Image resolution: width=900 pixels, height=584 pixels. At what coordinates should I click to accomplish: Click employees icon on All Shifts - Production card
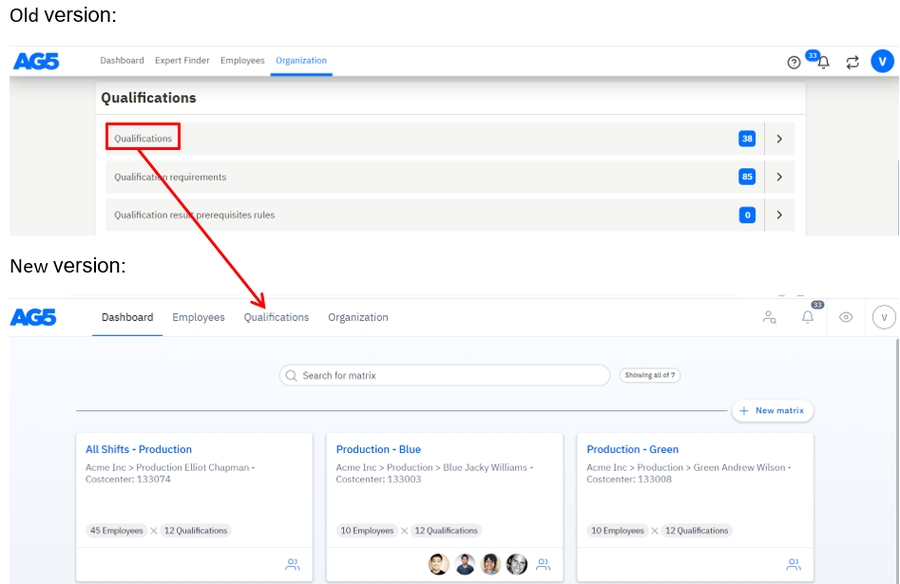(292, 564)
